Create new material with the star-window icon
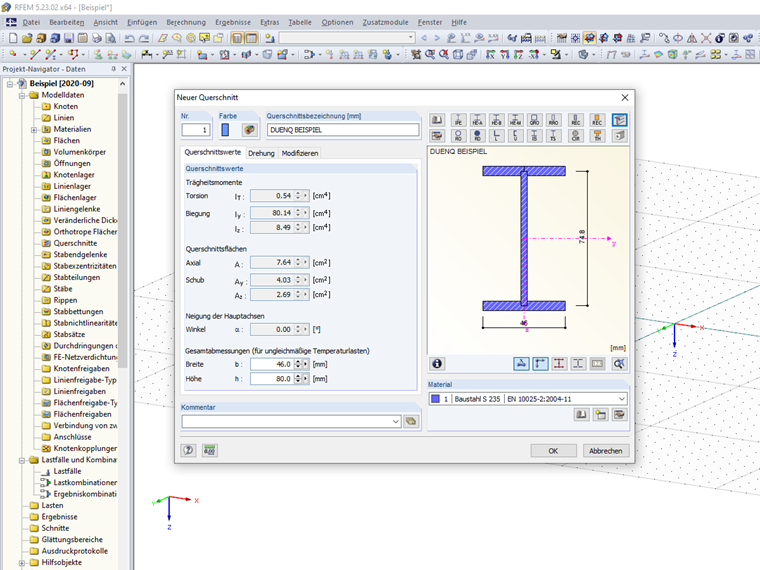 601,414
